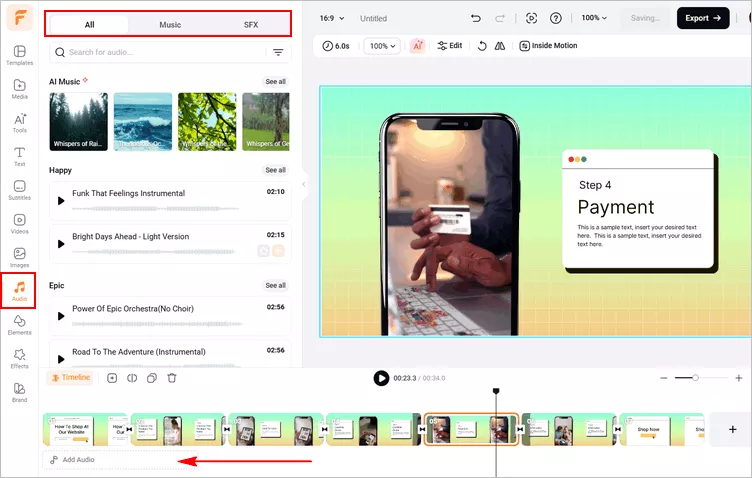Open the Videos sidebar panel
Screen dimensions: 752x478
click(x=20, y=224)
